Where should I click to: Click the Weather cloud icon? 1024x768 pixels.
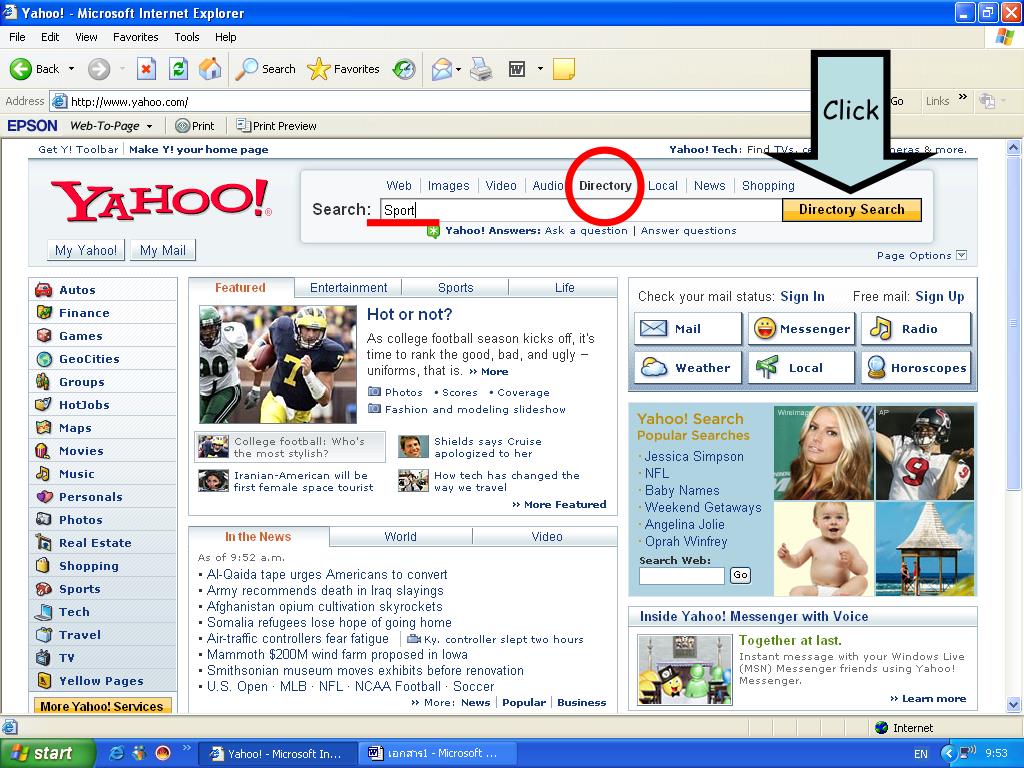(x=654, y=368)
